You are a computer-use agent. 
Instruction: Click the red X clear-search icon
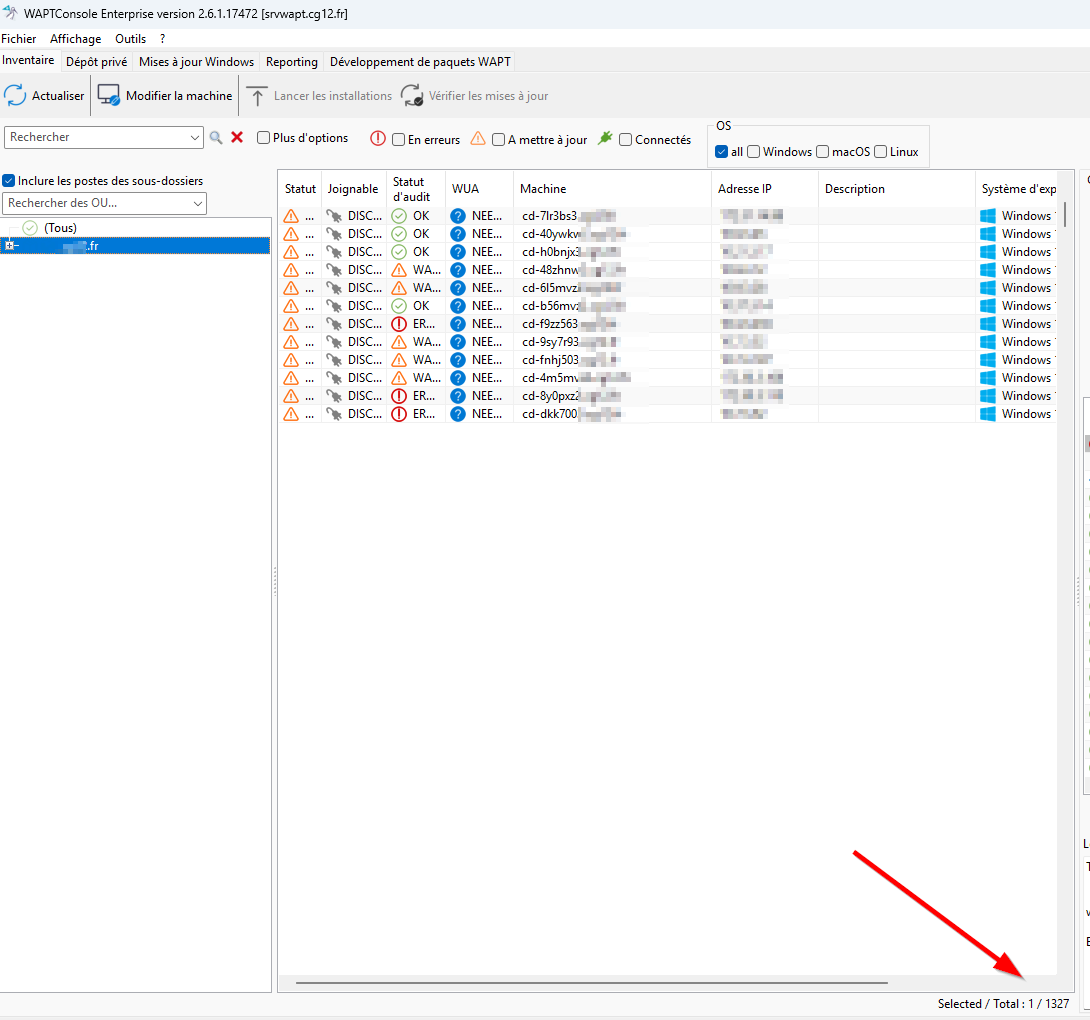[236, 137]
